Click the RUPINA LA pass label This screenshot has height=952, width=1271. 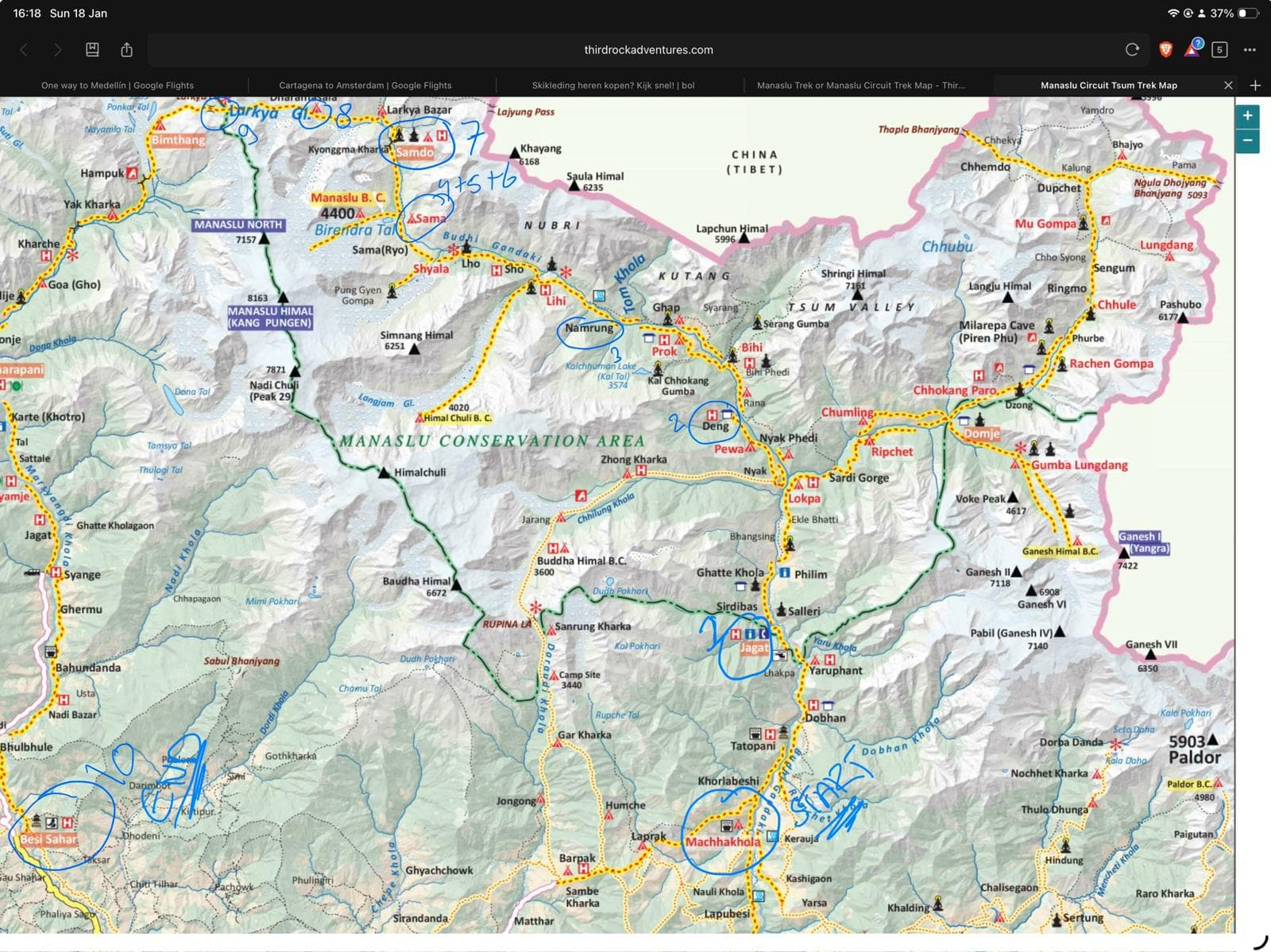coord(507,624)
